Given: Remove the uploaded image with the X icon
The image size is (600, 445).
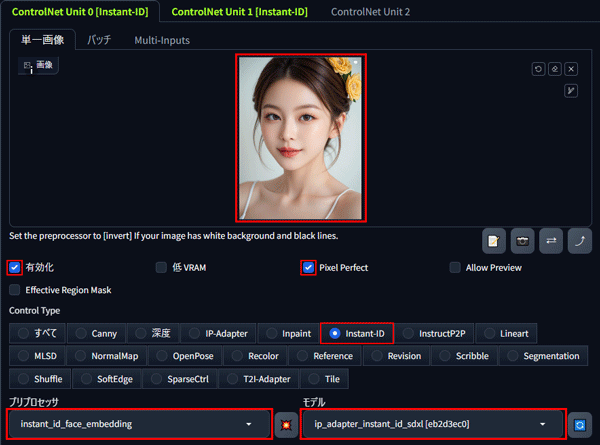Looking at the screenshot, I should pyautogui.click(x=571, y=69).
